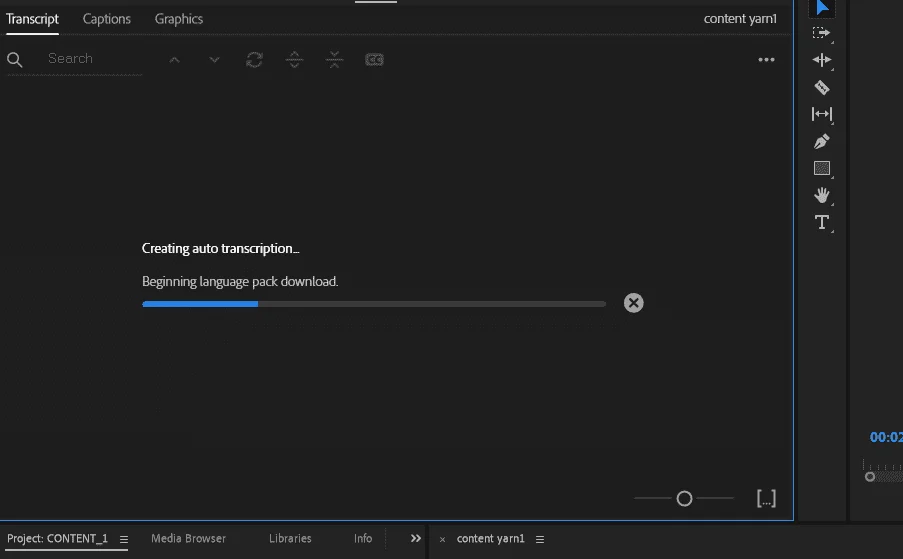Click the transcript text size slider handle
Screen dimensions: 903x559
point(684,499)
